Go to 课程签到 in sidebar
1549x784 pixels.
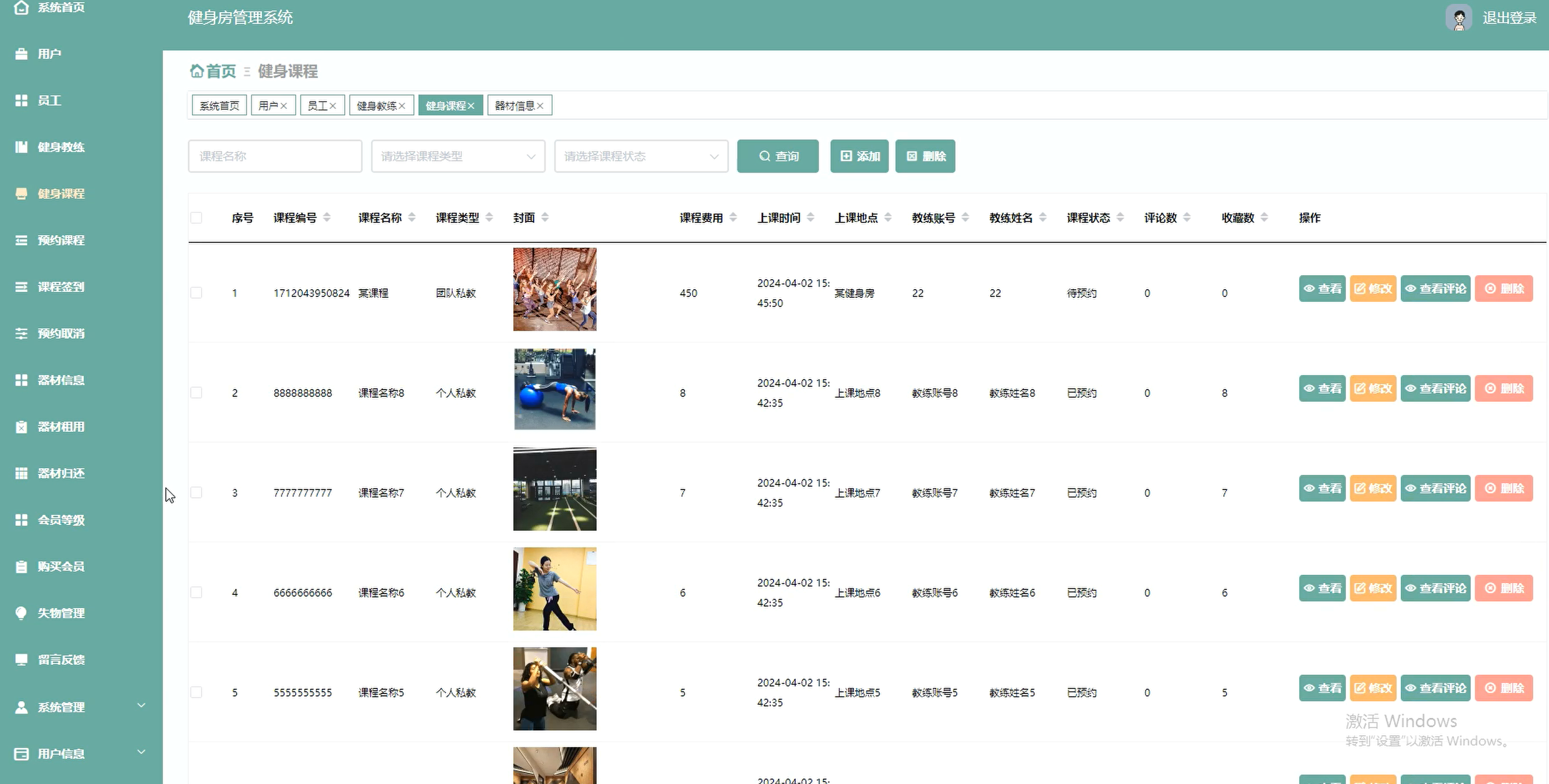pyautogui.click(x=60, y=287)
